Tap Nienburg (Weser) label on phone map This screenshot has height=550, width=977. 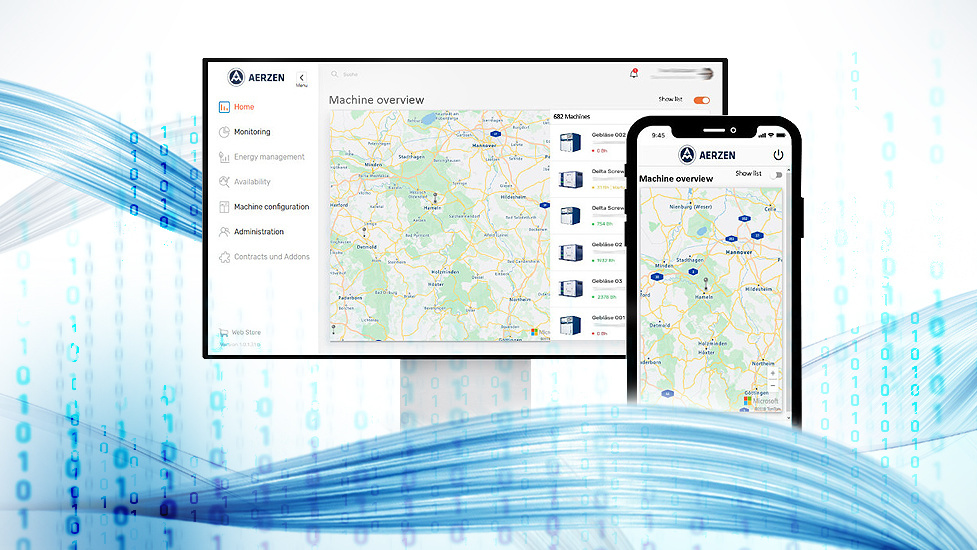click(690, 206)
